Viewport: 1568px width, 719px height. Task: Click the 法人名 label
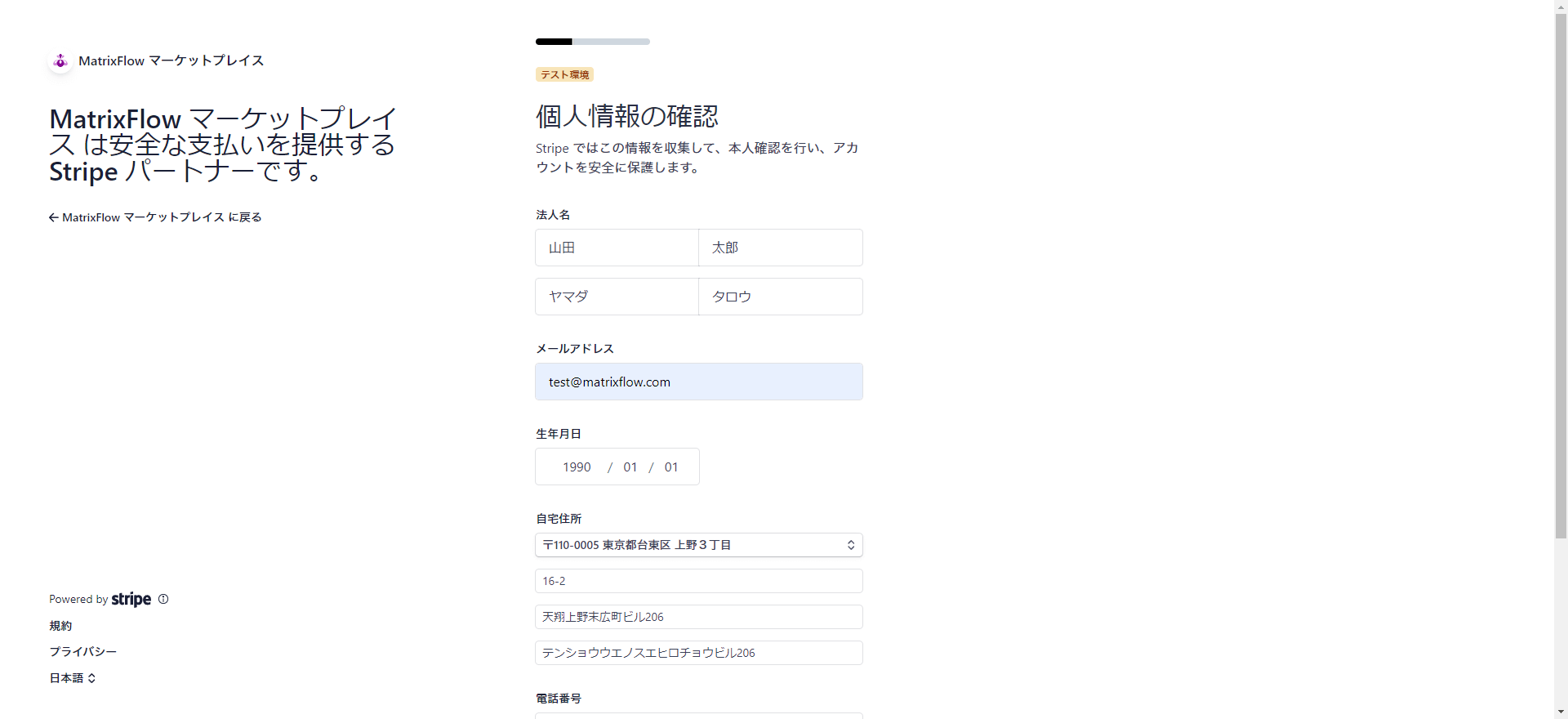tap(553, 215)
